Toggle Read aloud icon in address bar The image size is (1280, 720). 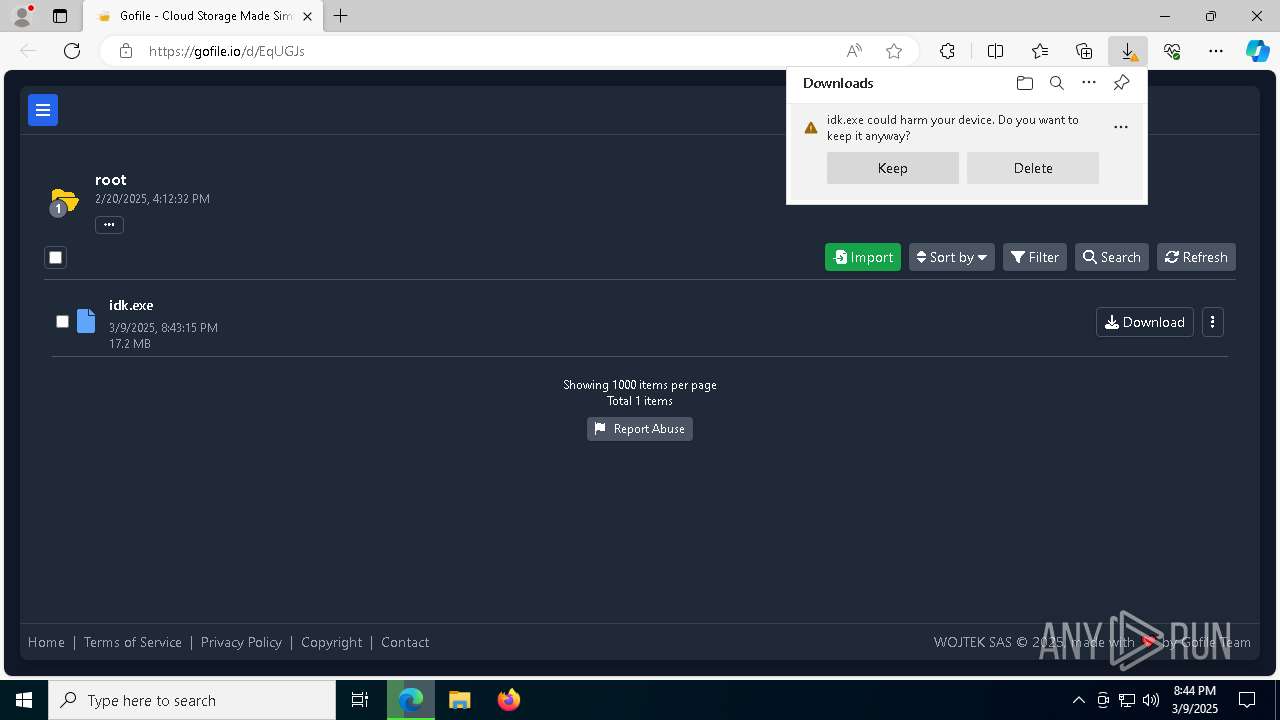point(854,51)
